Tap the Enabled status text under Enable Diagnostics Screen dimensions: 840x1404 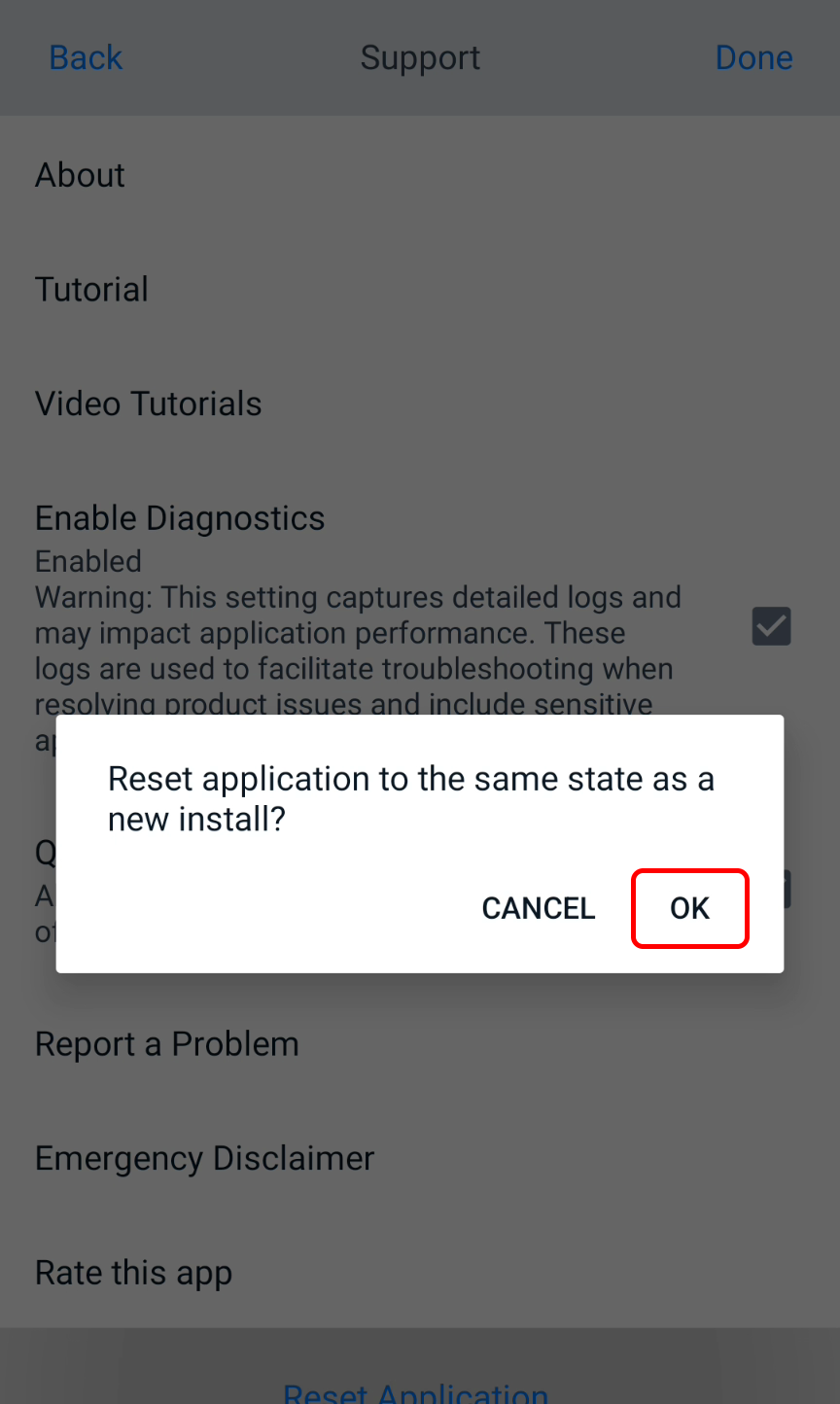tap(88, 561)
